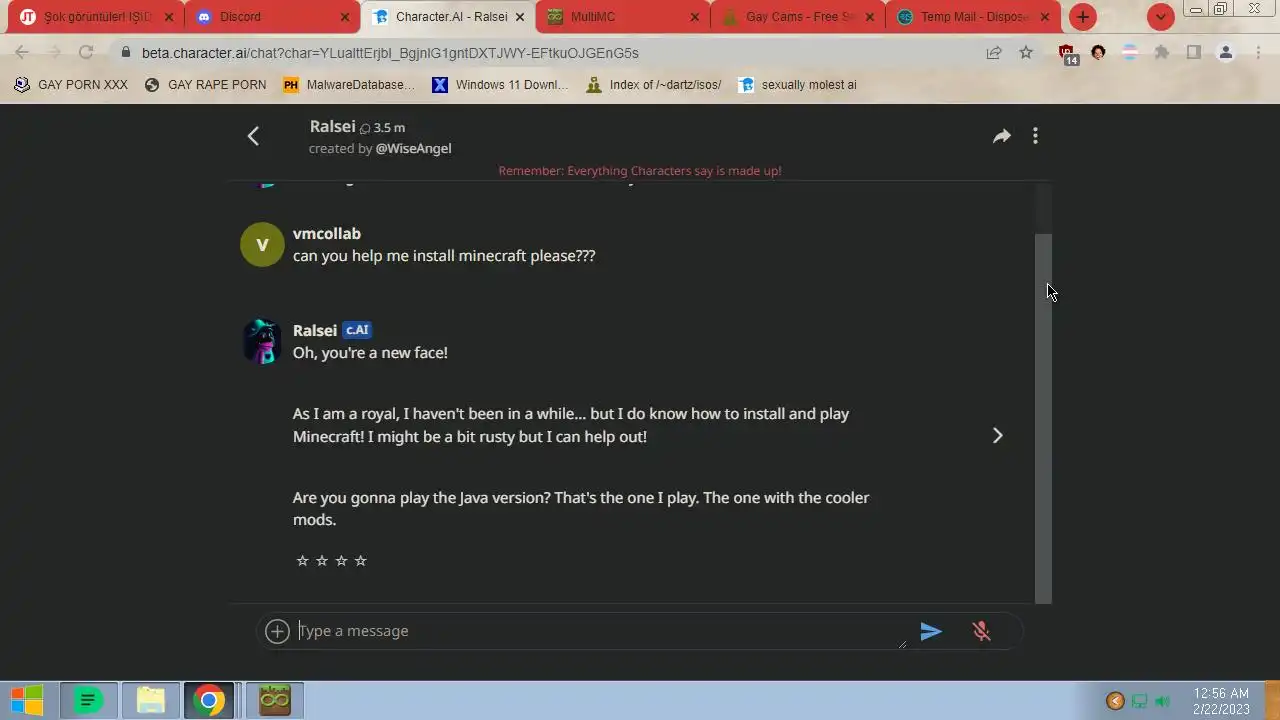Open the plus attachment icon beside message box
This screenshot has width=1280, height=720.
(277, 631)
